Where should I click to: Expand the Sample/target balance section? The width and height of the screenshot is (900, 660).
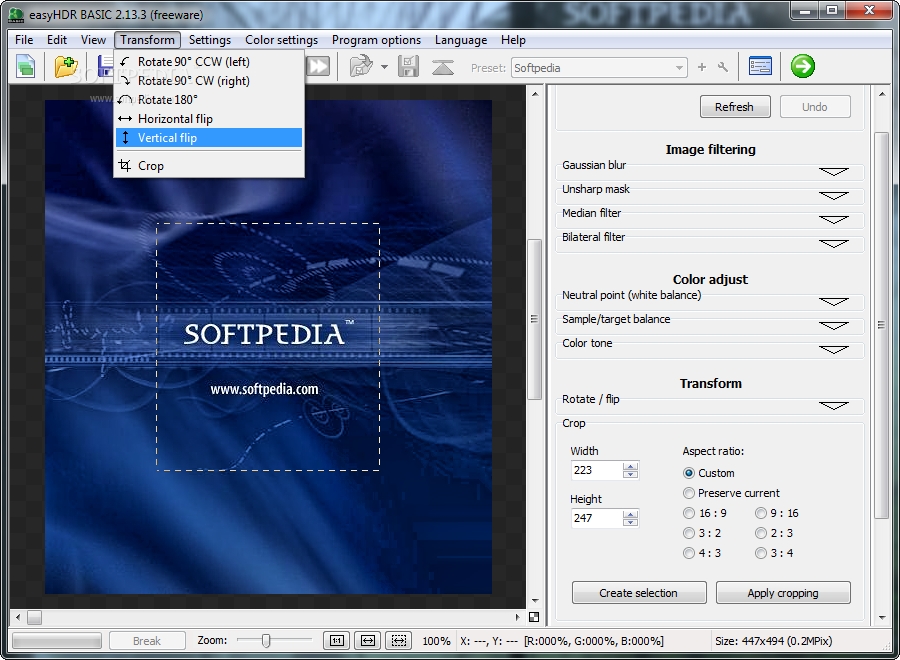[833, 326]
